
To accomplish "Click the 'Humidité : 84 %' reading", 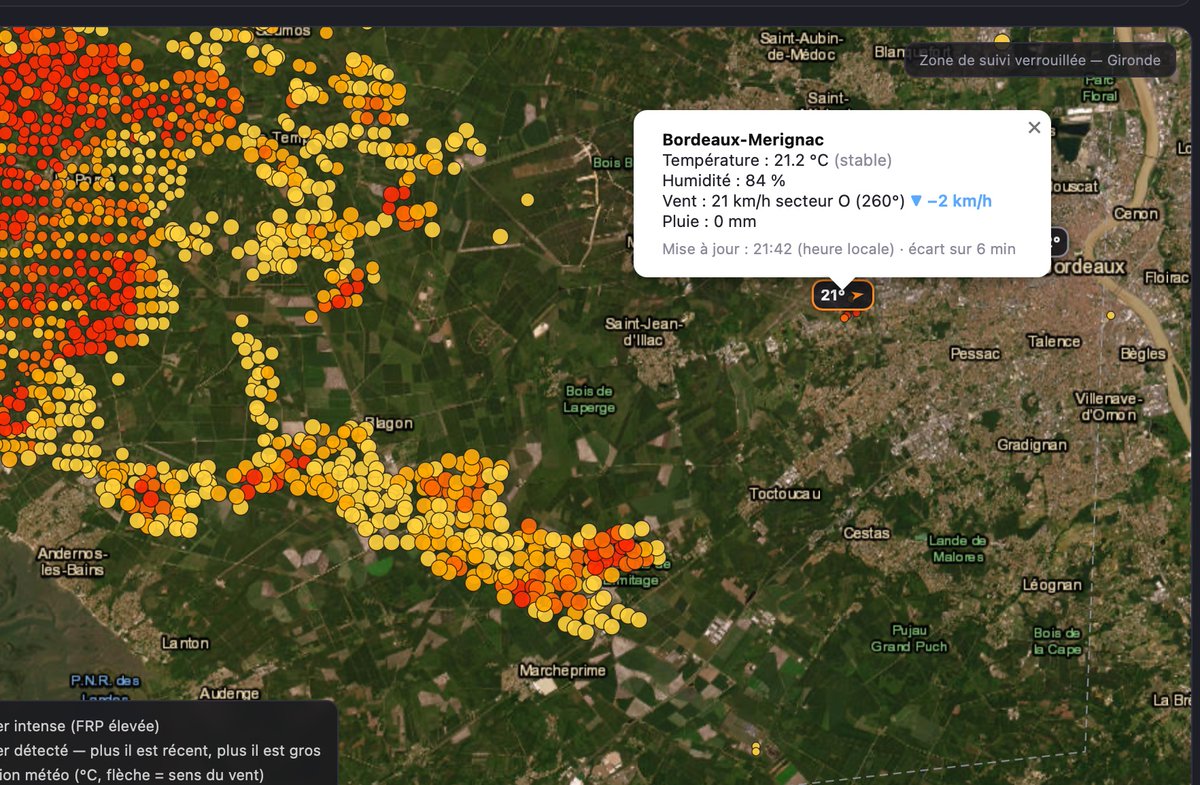I will pos(724,181).
